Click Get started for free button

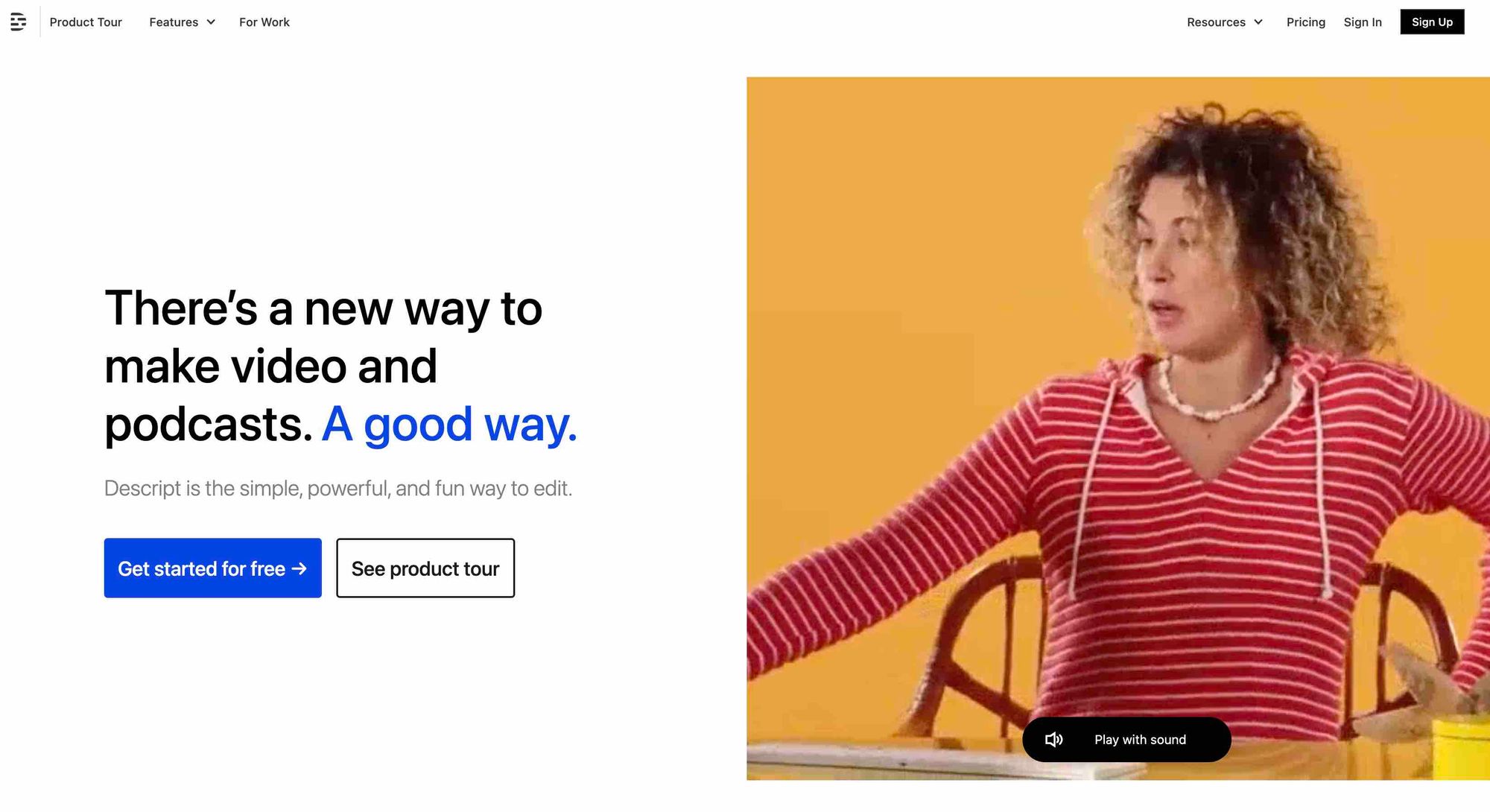[213, 568]
